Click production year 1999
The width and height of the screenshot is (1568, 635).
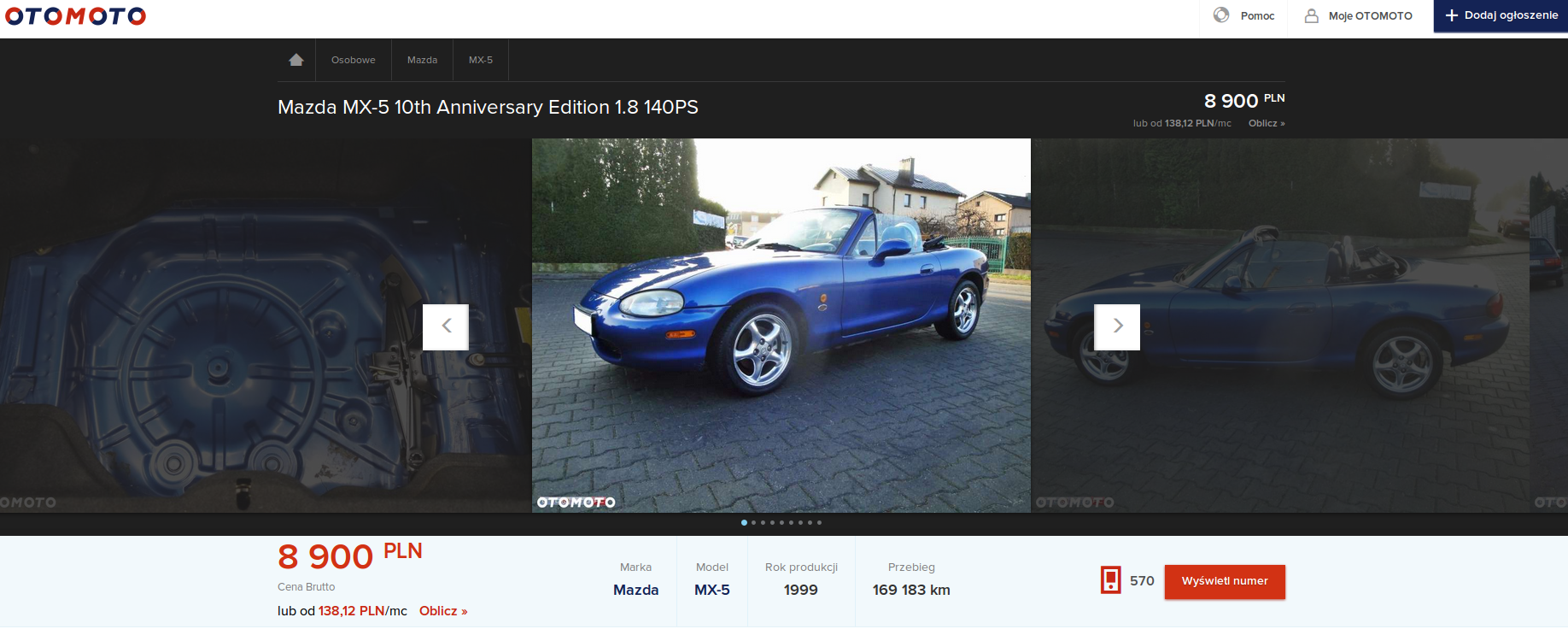pyautogui.click(x=801, y=590)
